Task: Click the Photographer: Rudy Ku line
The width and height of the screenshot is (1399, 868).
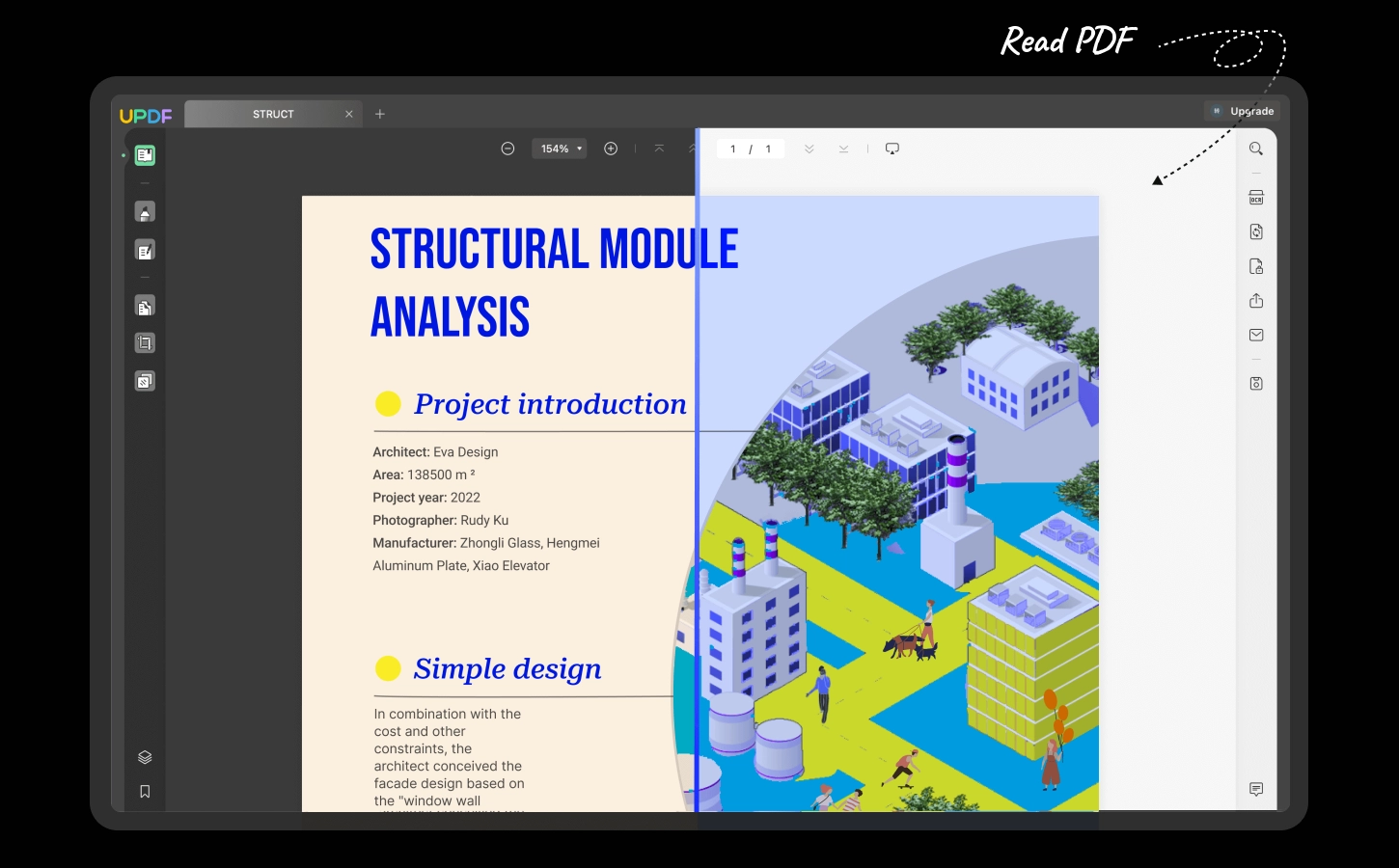Action: click(x=441, y=521)
